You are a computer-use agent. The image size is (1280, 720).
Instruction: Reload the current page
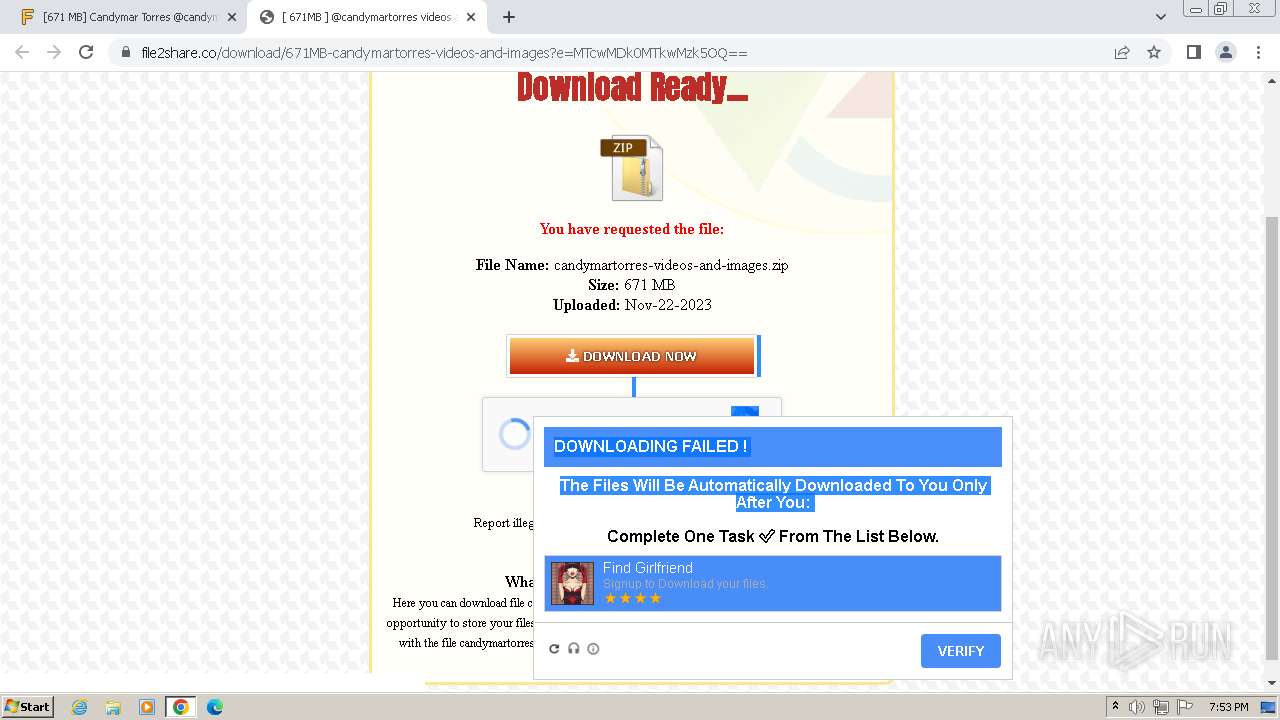86,52
